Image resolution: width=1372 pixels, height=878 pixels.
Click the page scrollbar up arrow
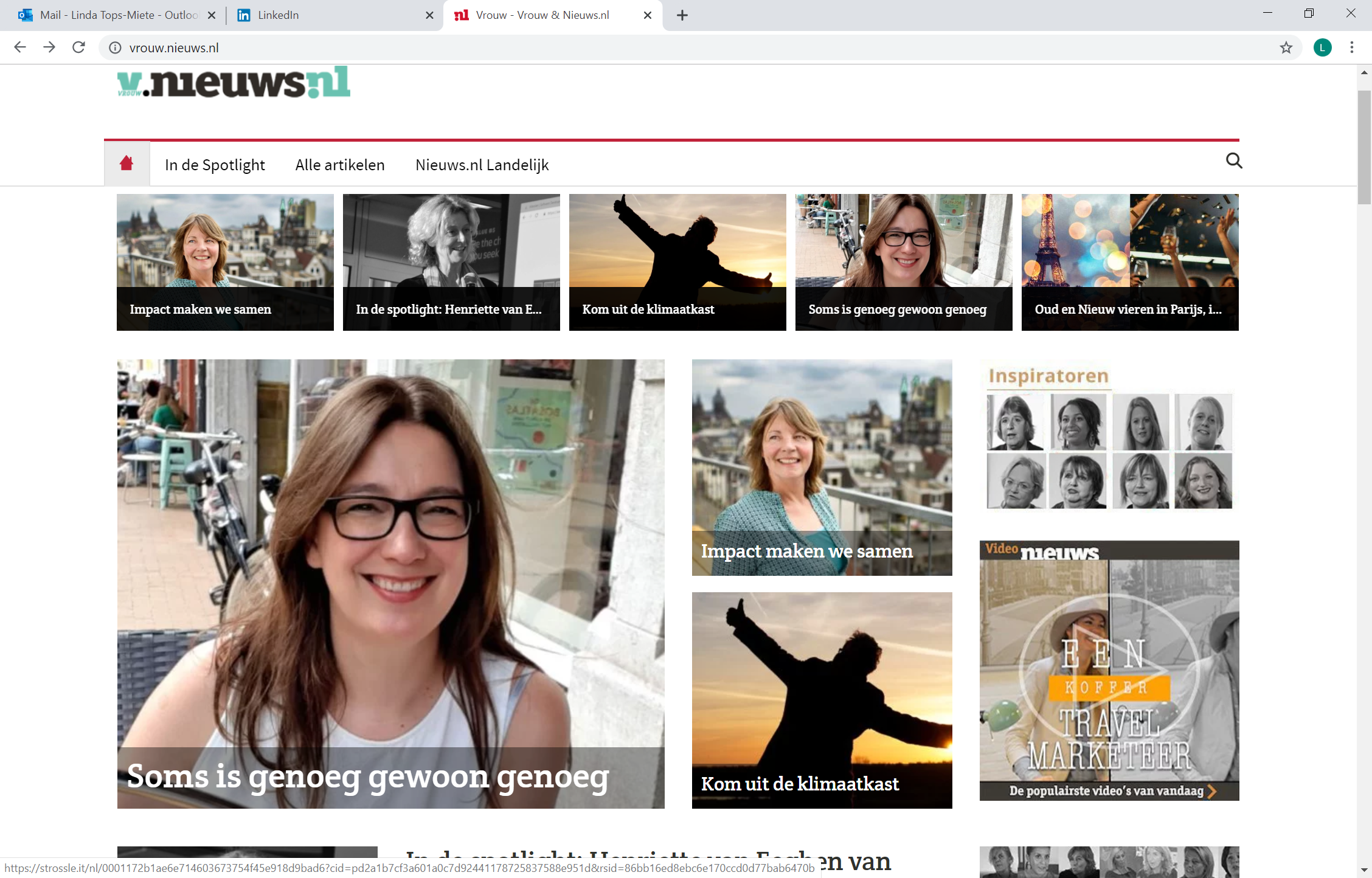click(x=1364, y=72)
